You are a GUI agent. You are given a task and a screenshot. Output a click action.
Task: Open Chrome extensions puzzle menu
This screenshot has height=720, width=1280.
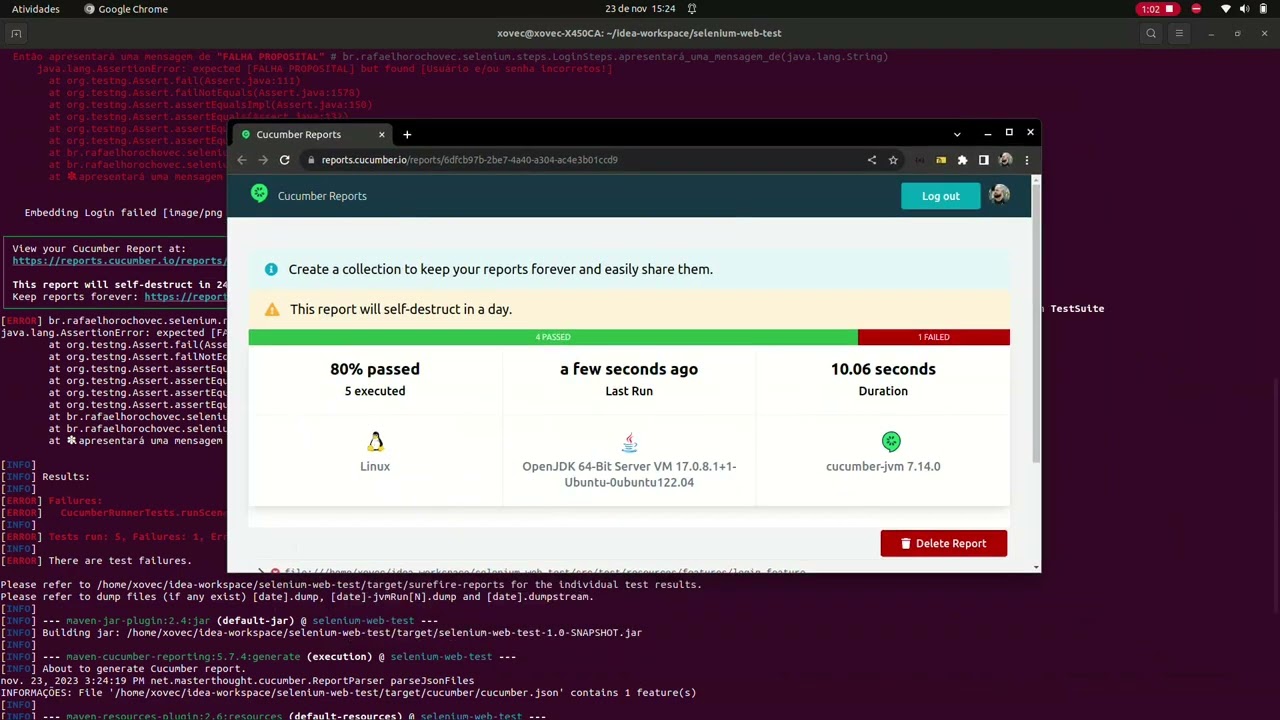pos(962,160)
